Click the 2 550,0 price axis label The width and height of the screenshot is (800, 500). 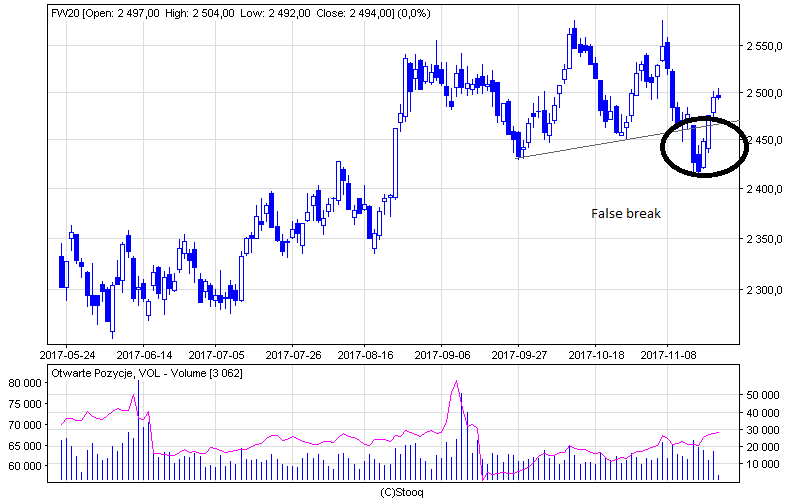click(764, 46)
